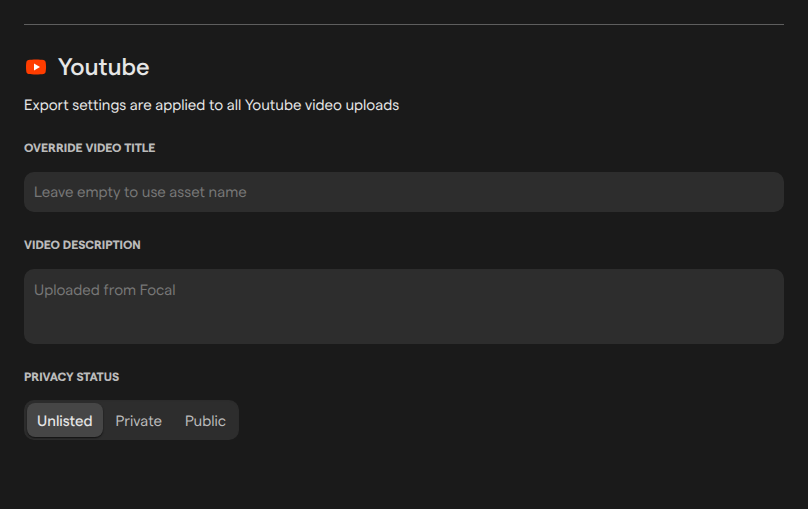Image resolution: width=808 pixels, height=509 pixels.
Task: Select Unlisted privacy status
Action: 65,420
